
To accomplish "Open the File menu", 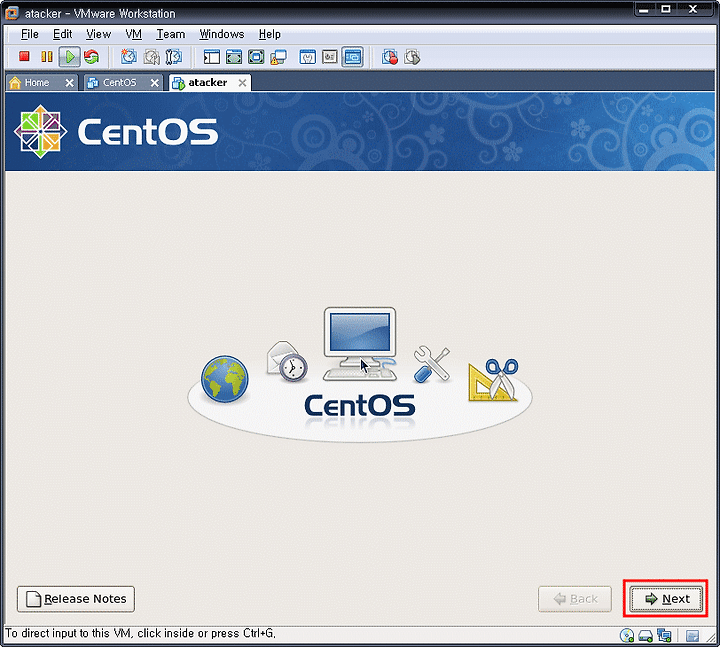I will point(30,34).
